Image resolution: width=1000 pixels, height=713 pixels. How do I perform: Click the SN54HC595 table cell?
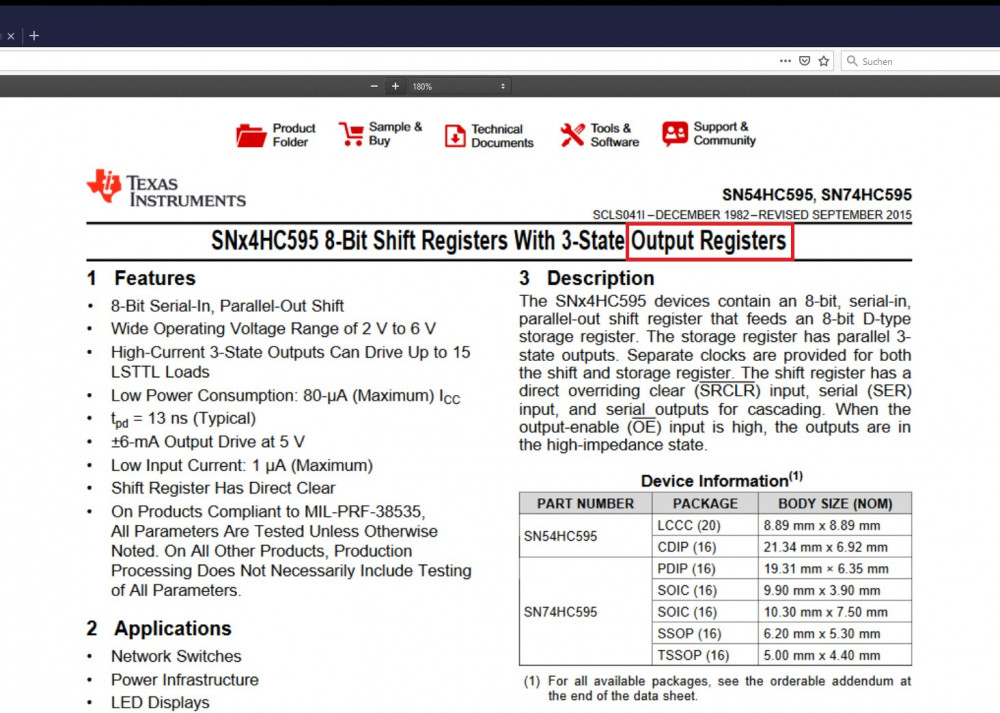585,536
